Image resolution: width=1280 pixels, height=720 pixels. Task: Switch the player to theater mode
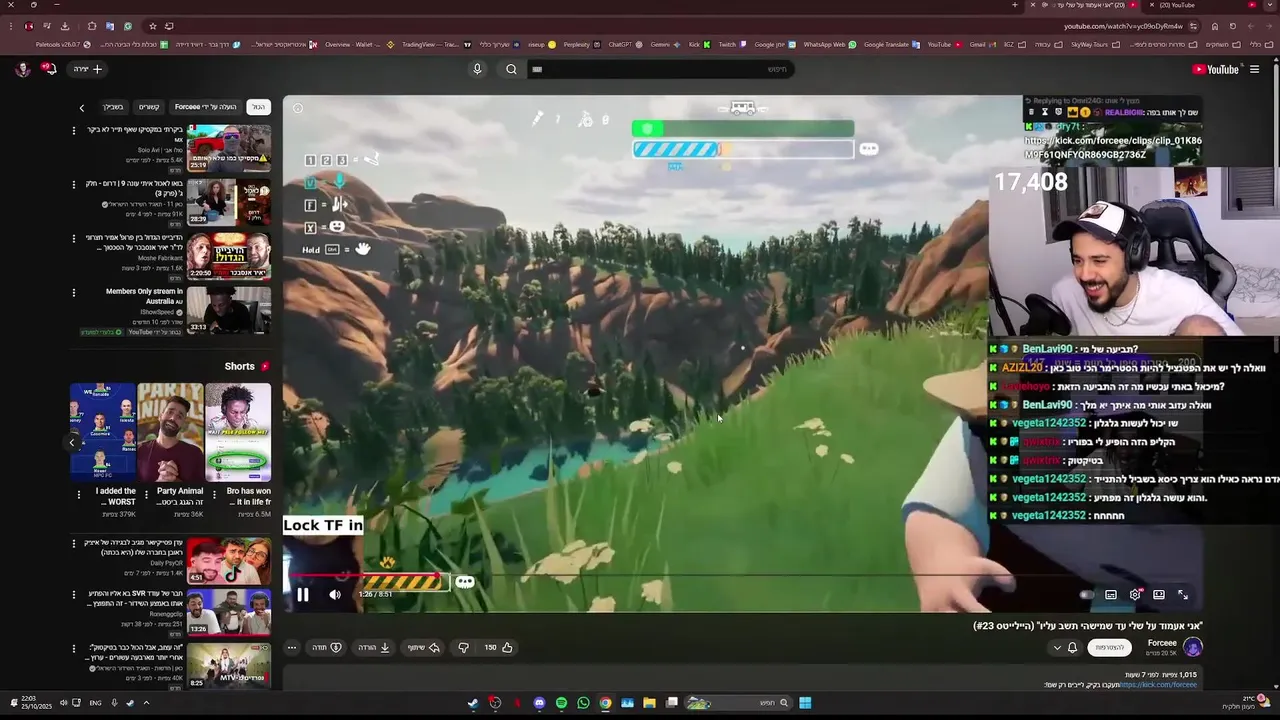tap(1159, 595)
